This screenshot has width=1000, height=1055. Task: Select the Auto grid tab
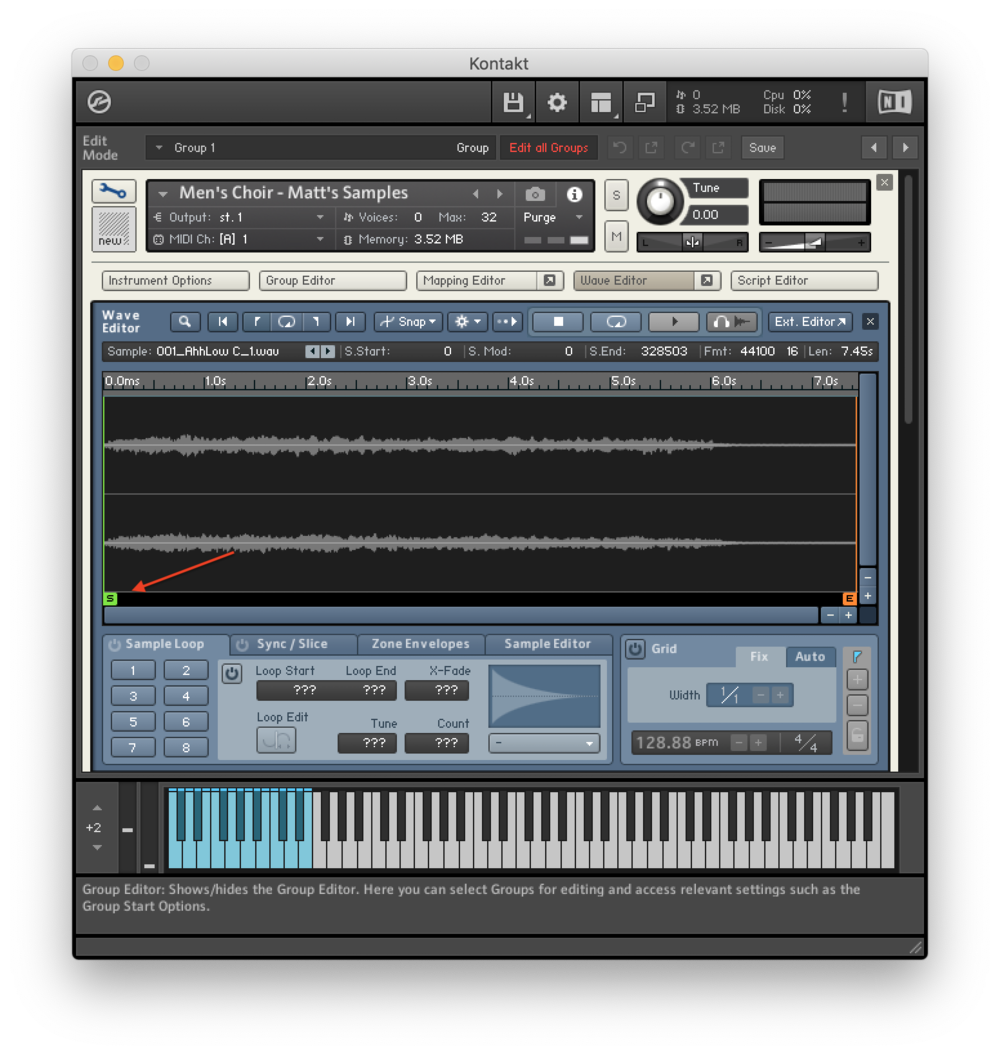810,657
